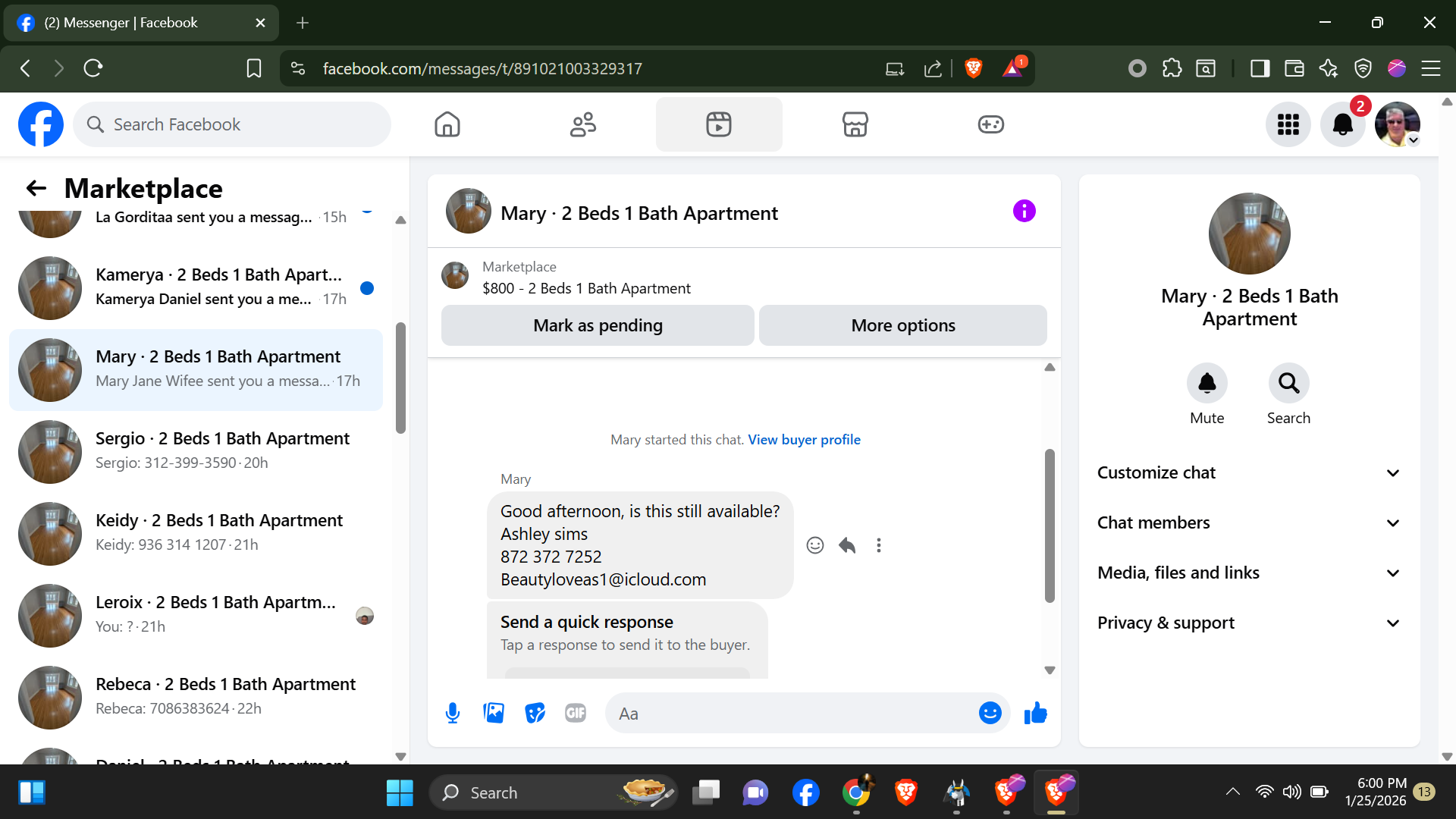The image size is (1456, 819).
Task: Search in conversation magnifier button
Action: (1288, 384)
